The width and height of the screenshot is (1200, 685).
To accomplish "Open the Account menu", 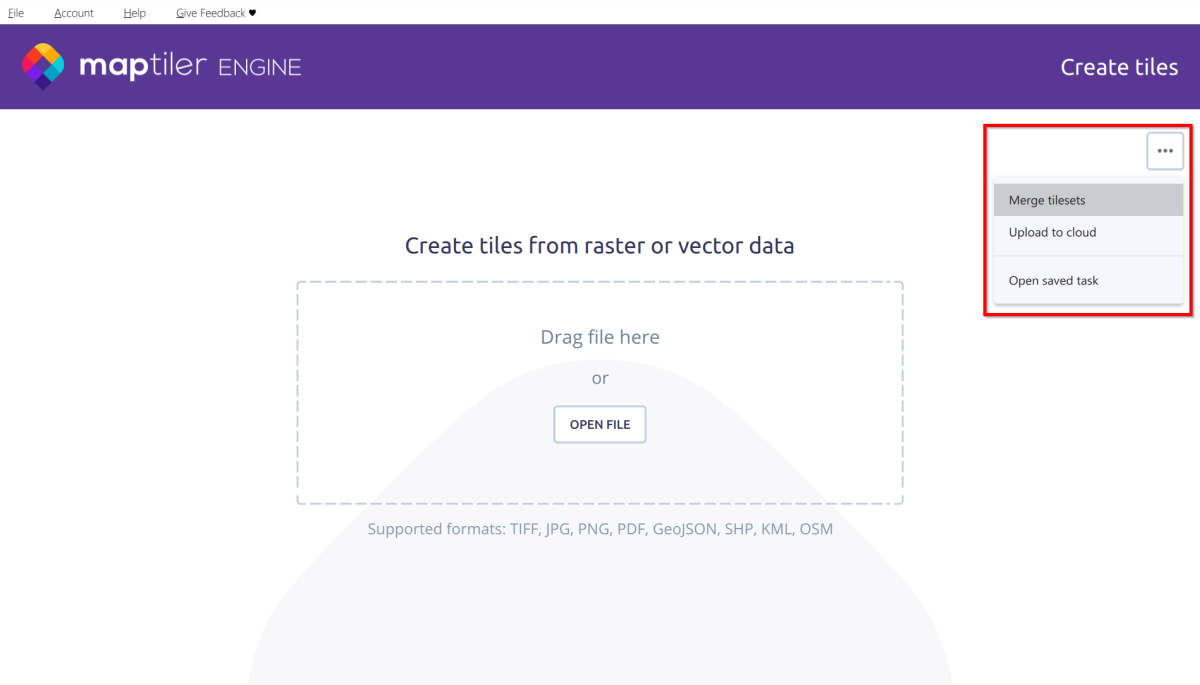I will (x=74, y=13).
